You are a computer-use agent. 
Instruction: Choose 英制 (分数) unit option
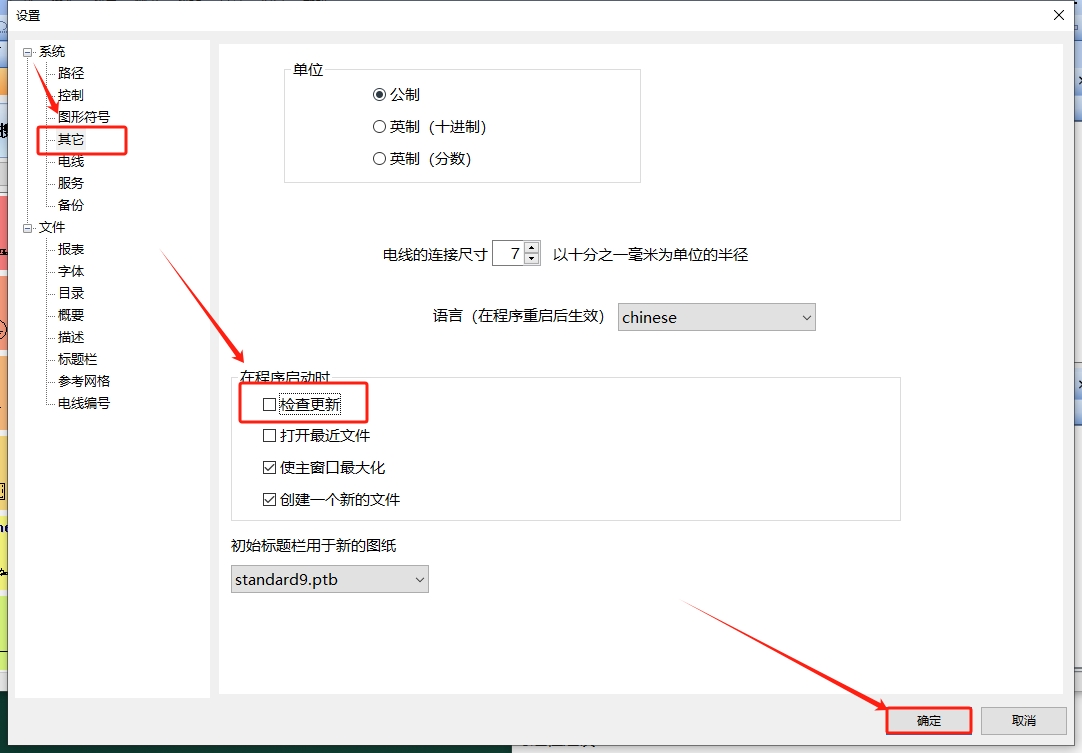[379, 159]
